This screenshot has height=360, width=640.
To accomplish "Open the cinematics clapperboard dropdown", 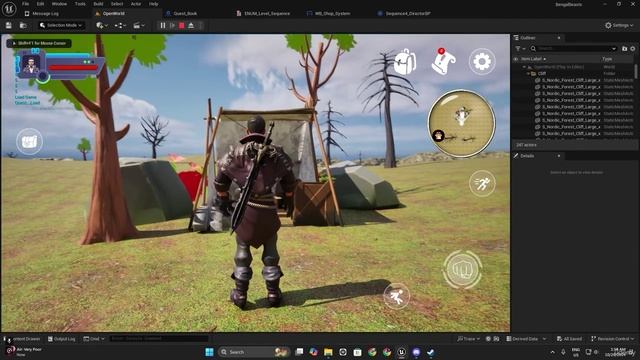I will [138, 25].
